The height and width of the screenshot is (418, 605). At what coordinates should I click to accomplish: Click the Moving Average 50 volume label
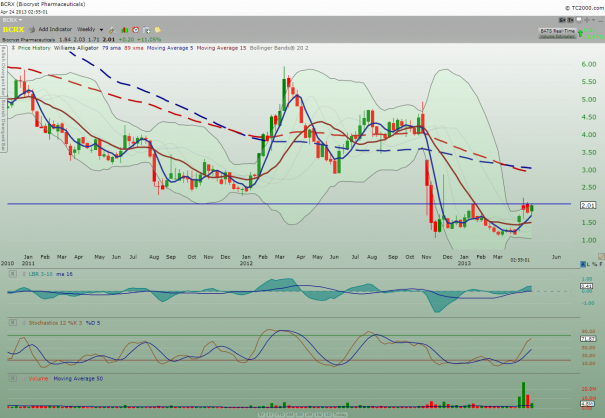tap(78, 379)
